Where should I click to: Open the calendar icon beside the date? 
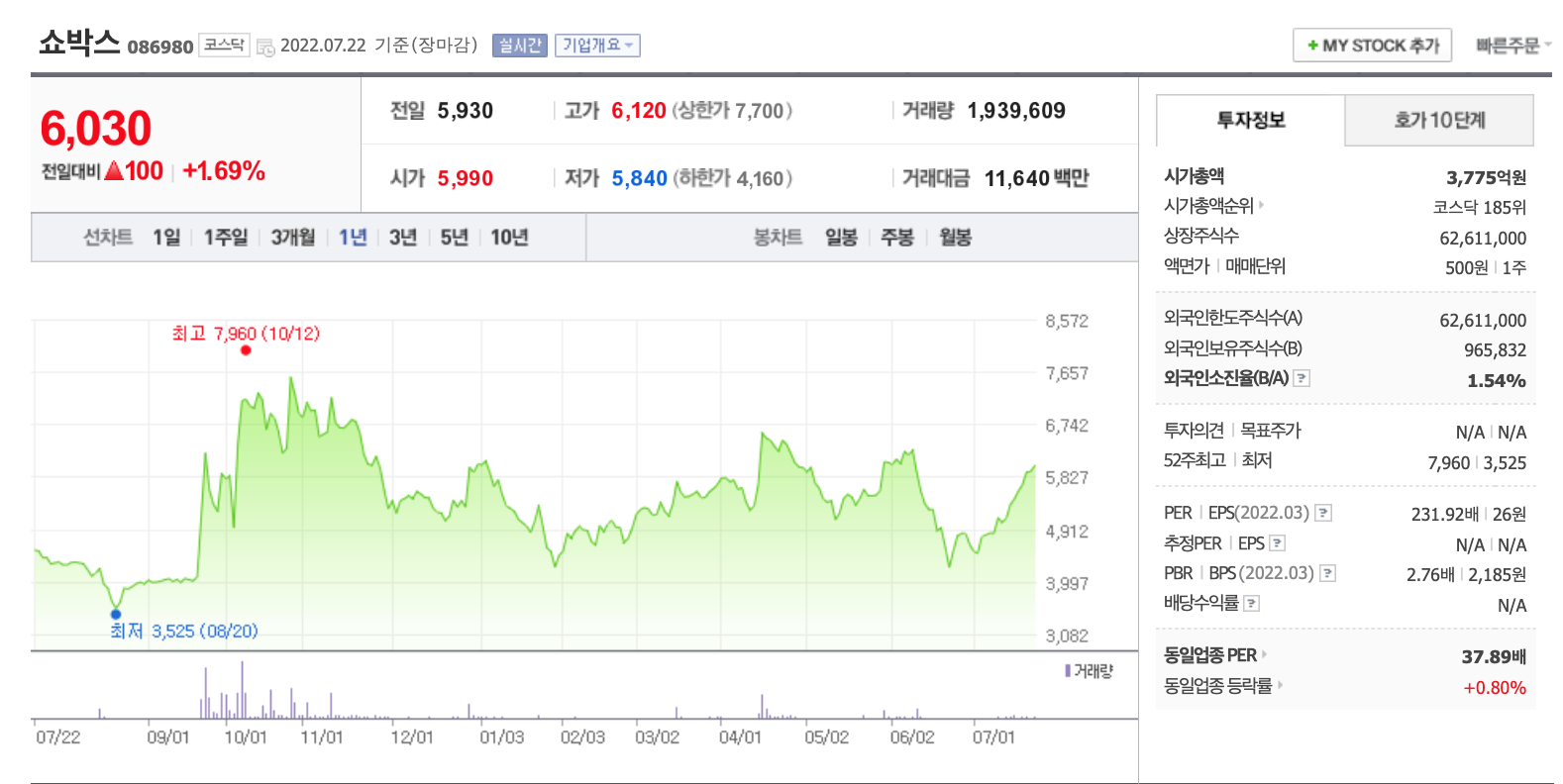pyautogui.click(x=265, y=47)
